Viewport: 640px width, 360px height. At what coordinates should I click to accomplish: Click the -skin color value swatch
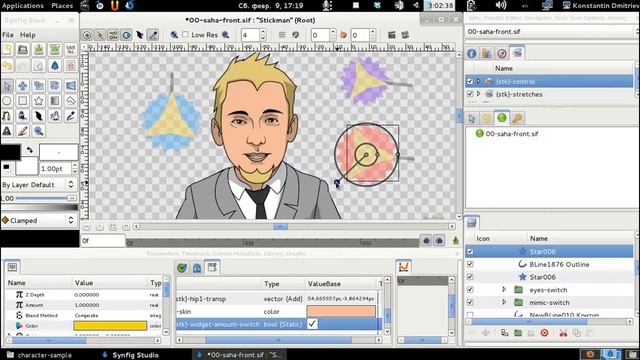(x=341, y=311)
